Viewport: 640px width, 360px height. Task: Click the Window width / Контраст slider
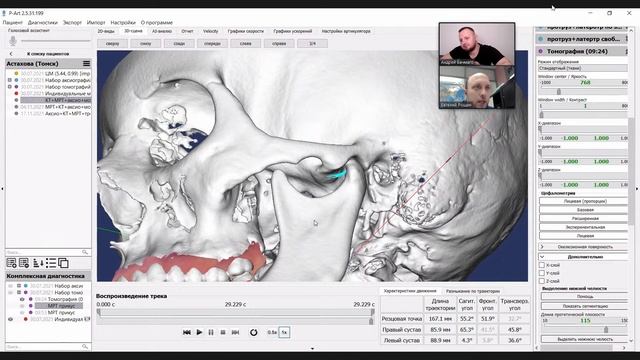(582, 115)
